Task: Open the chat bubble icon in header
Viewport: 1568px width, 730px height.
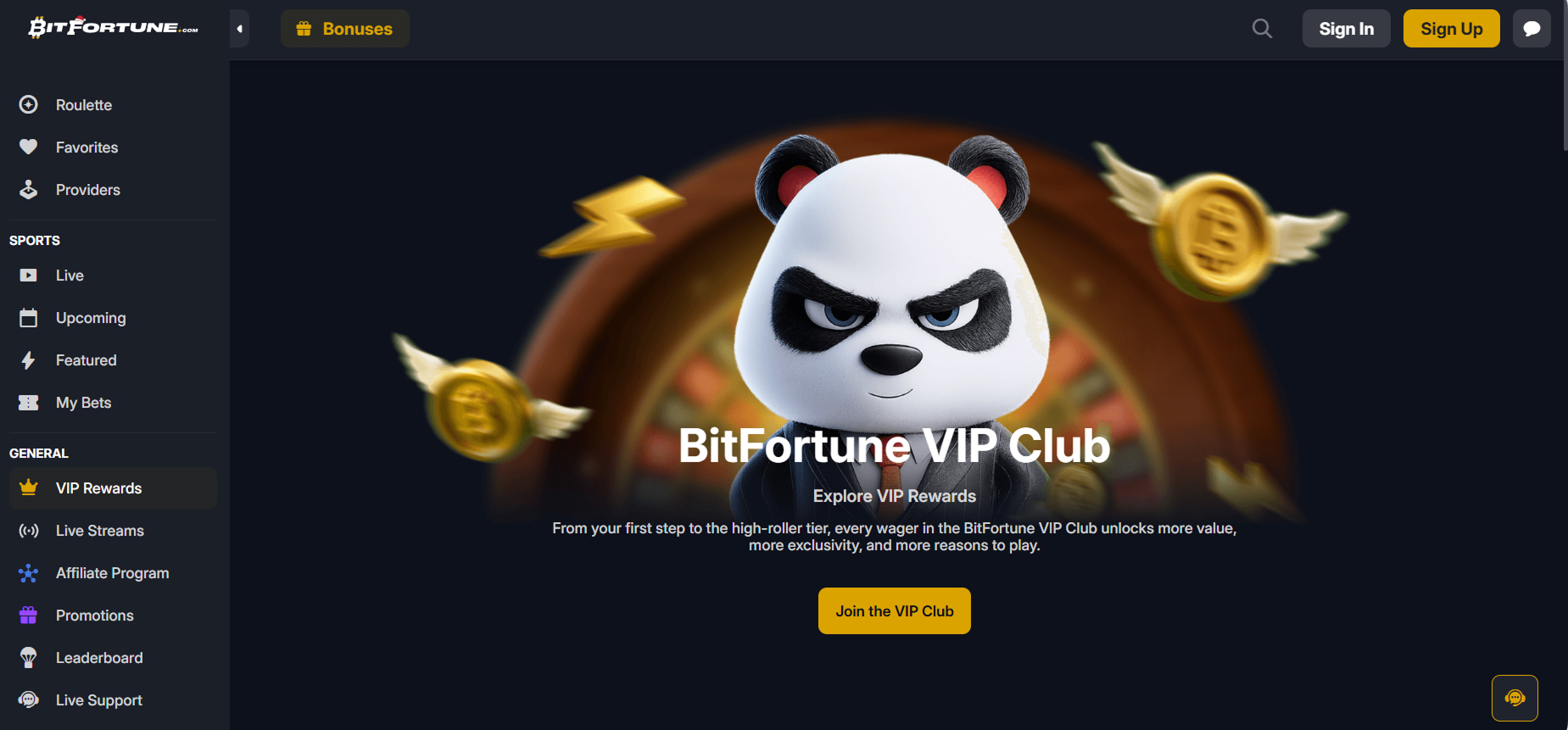Action: pos(1532,29)
